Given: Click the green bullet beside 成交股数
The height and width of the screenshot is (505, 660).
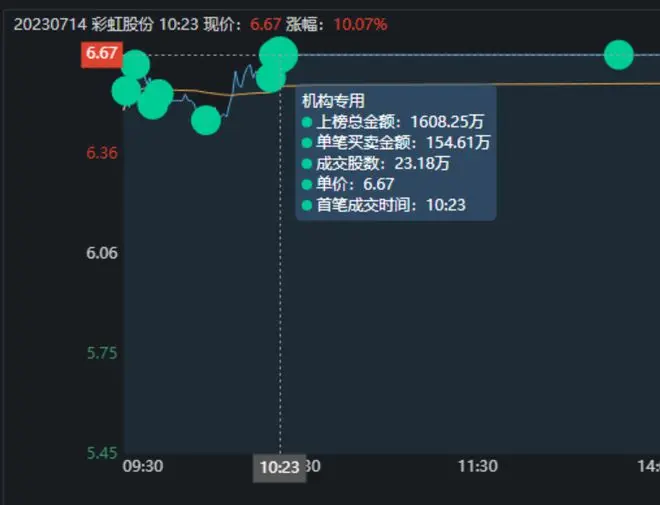Looking at the screenshot, I should pos(307,164).
